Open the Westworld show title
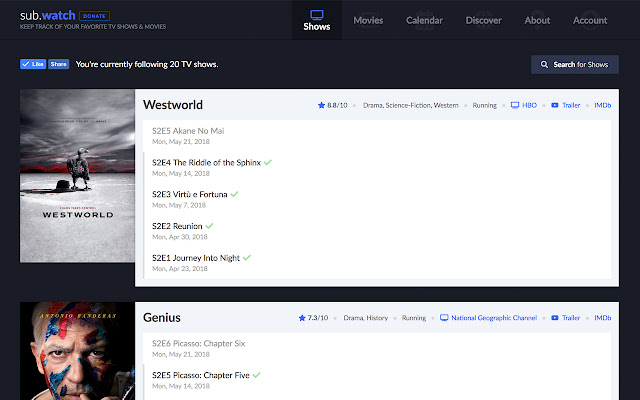 coord(173,105)
